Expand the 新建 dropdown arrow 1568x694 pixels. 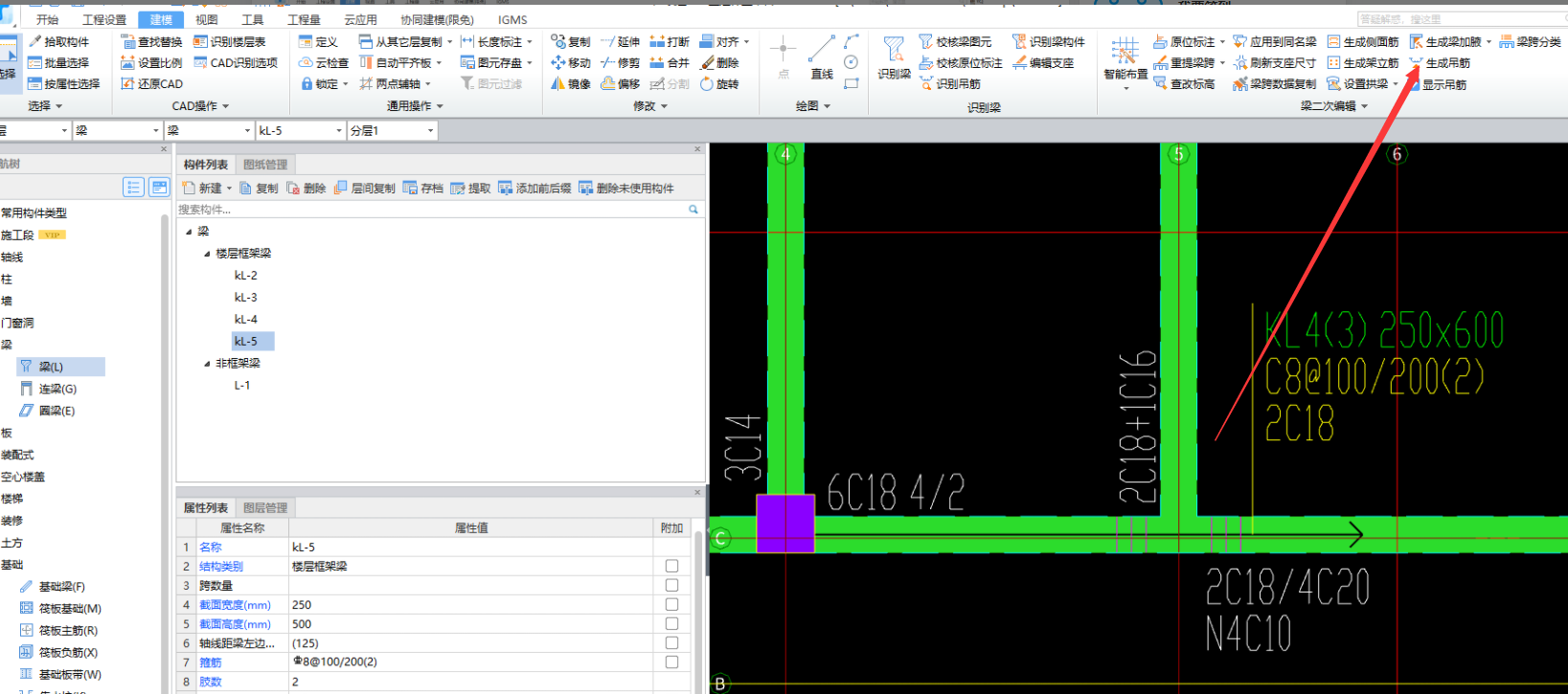pos(229,189)
